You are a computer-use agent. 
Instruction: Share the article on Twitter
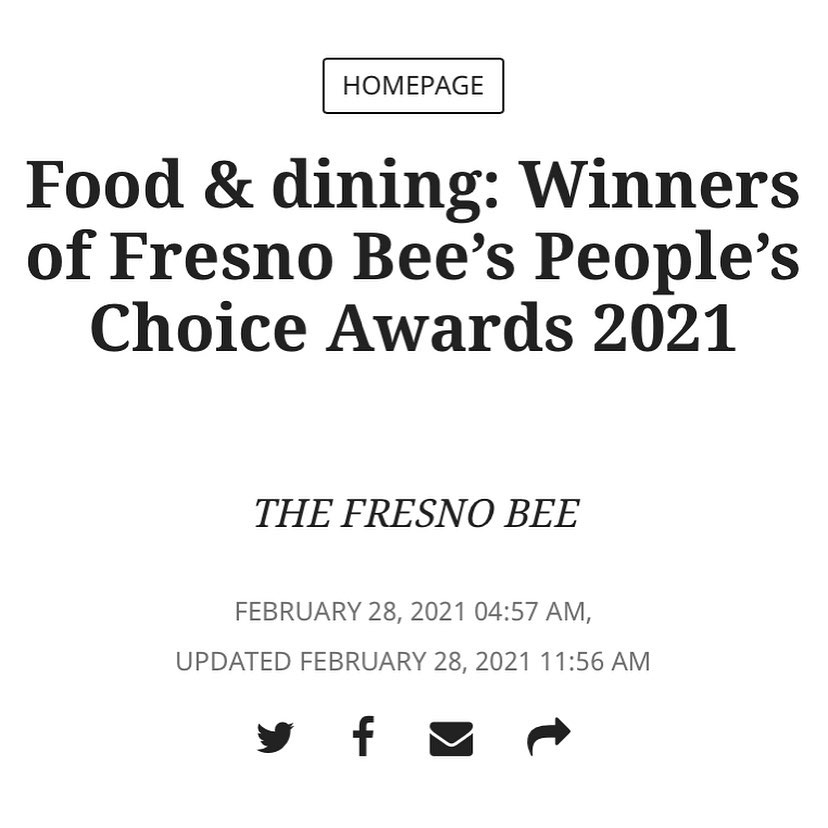point(275,737)
